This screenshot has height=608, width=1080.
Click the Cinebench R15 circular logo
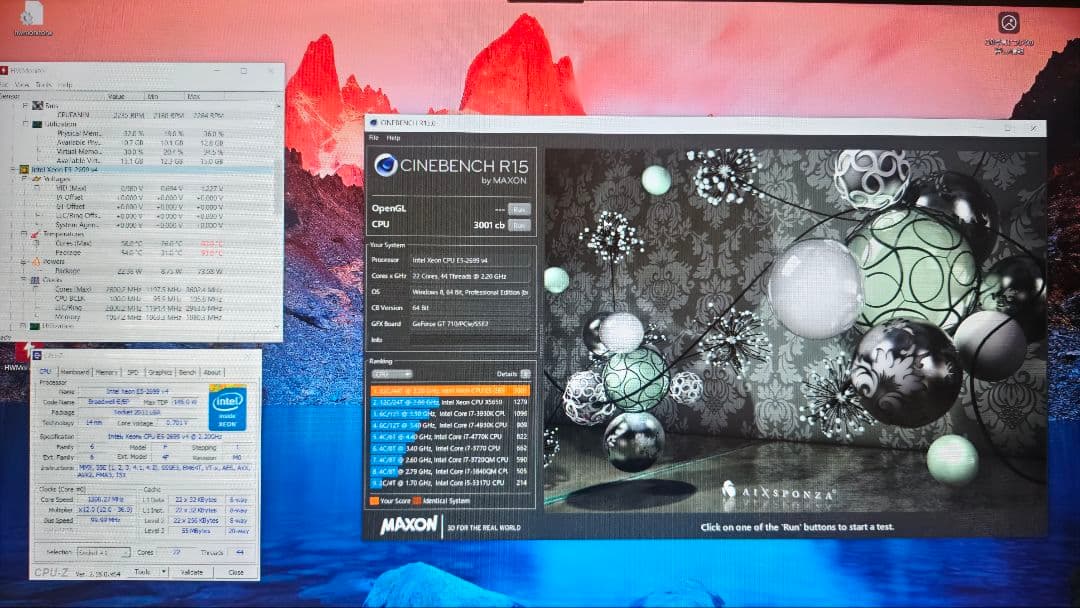click(x=386, y=167)
